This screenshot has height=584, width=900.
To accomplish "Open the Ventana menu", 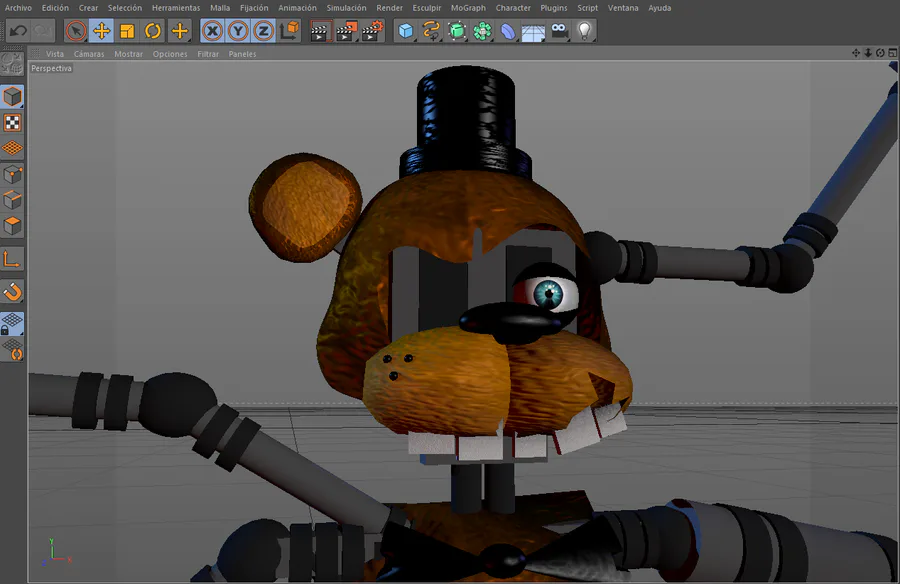I will coord(623,8).
